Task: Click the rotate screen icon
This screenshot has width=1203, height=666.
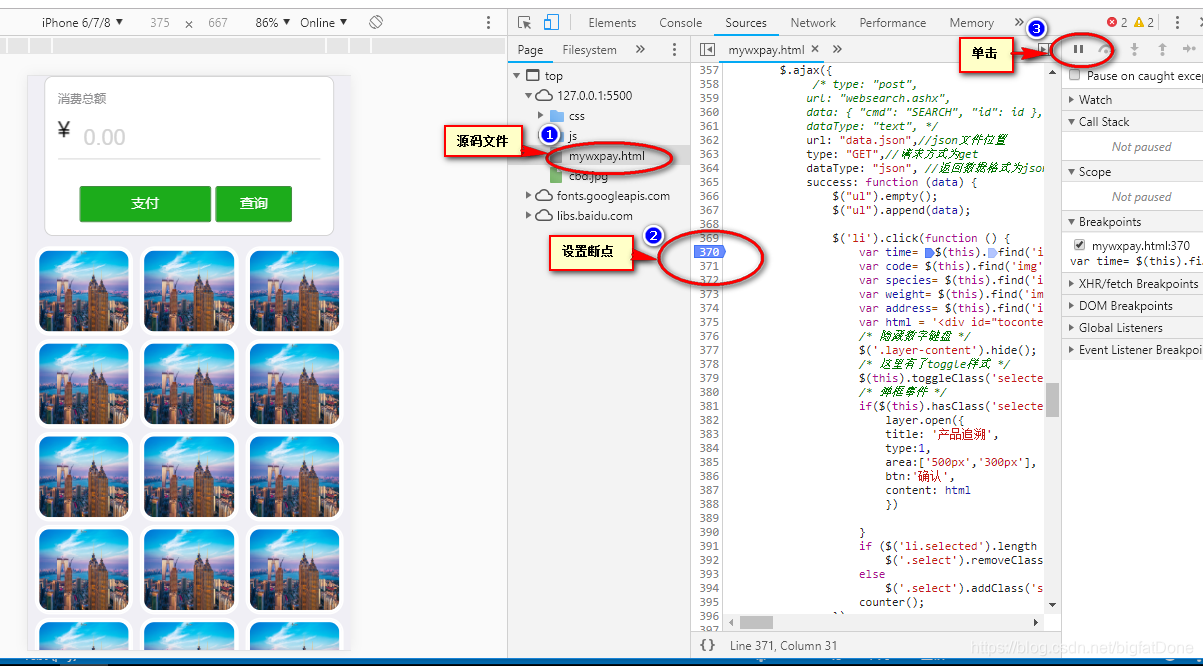Action: click(376, 22)
